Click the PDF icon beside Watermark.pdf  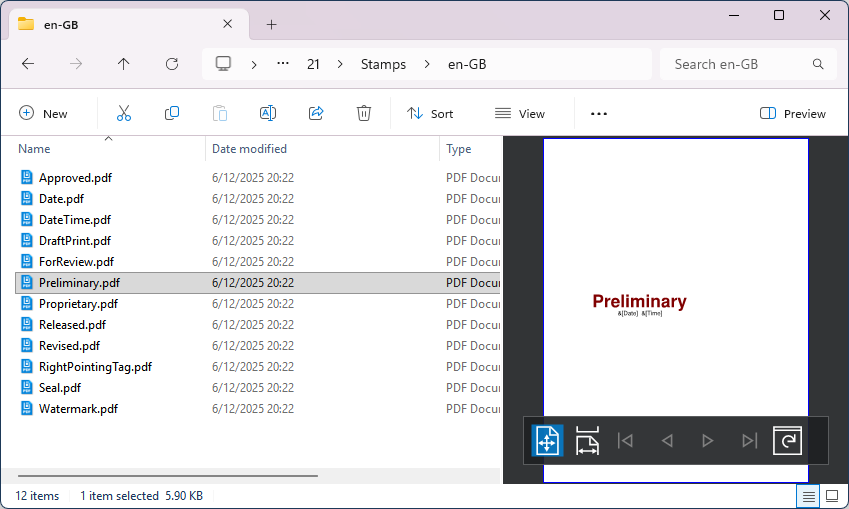click(x=27, y=408)
